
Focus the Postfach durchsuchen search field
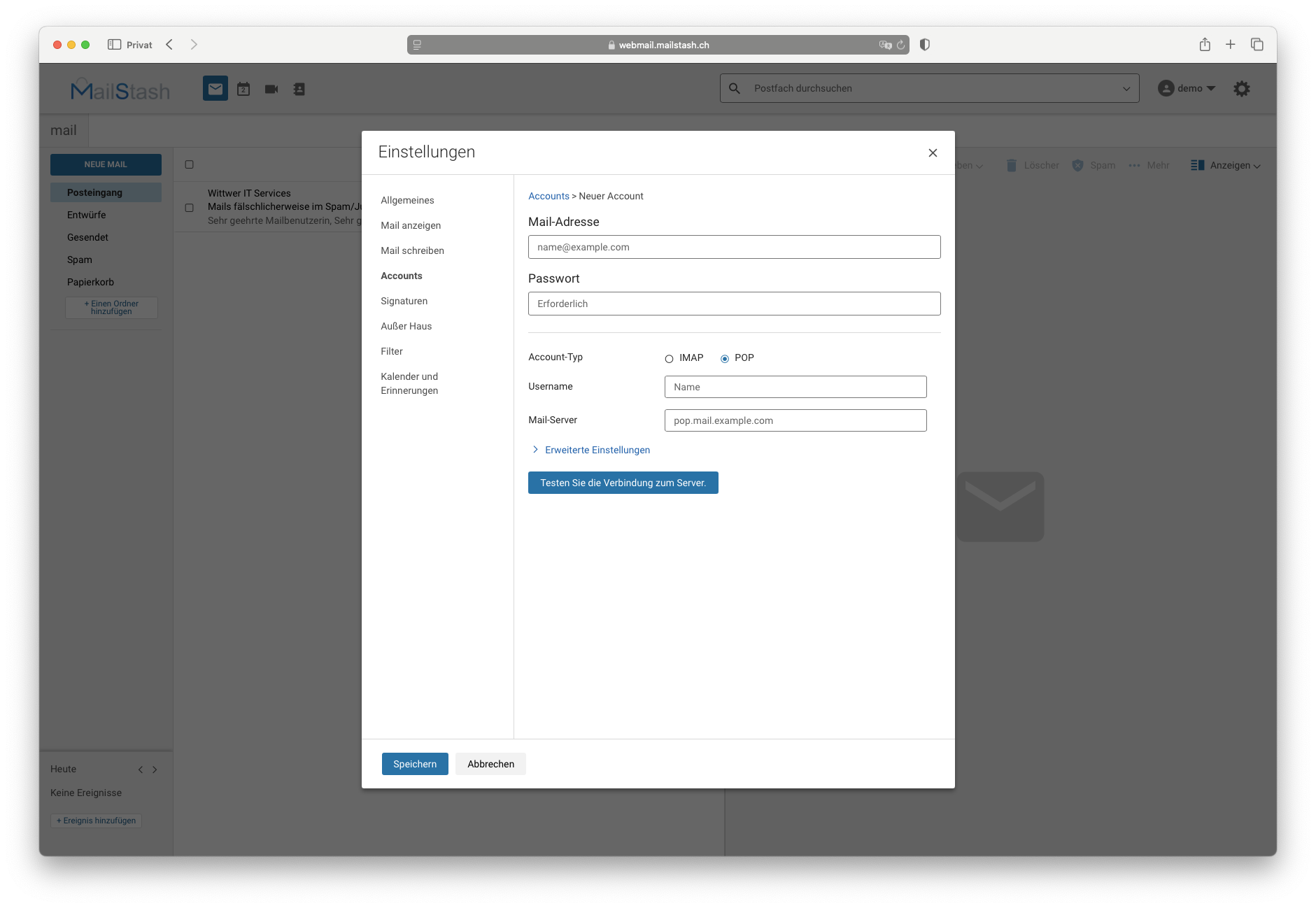pos(931,88)
